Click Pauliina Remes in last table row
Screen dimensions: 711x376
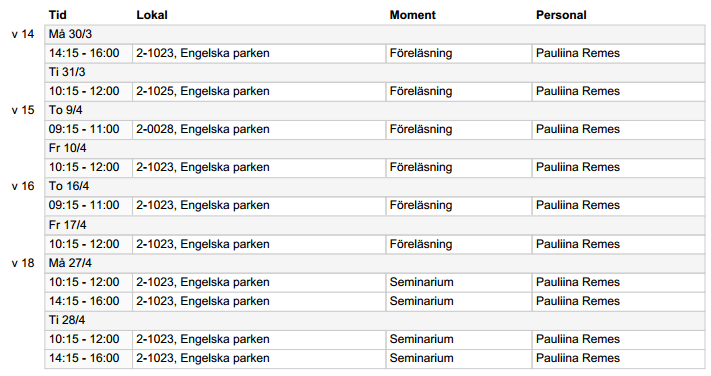(578, 358)
